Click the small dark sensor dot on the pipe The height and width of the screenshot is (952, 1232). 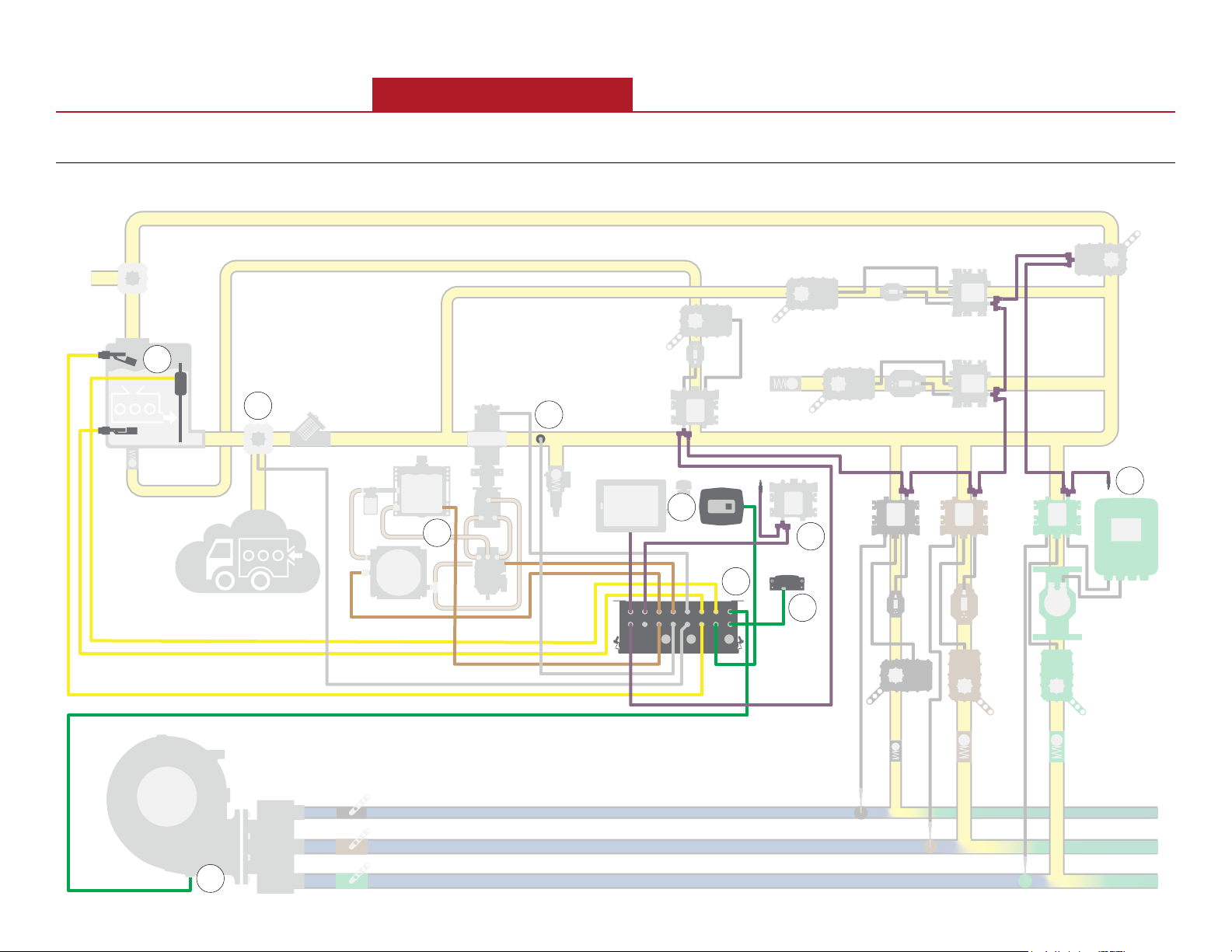pos(542,439)
